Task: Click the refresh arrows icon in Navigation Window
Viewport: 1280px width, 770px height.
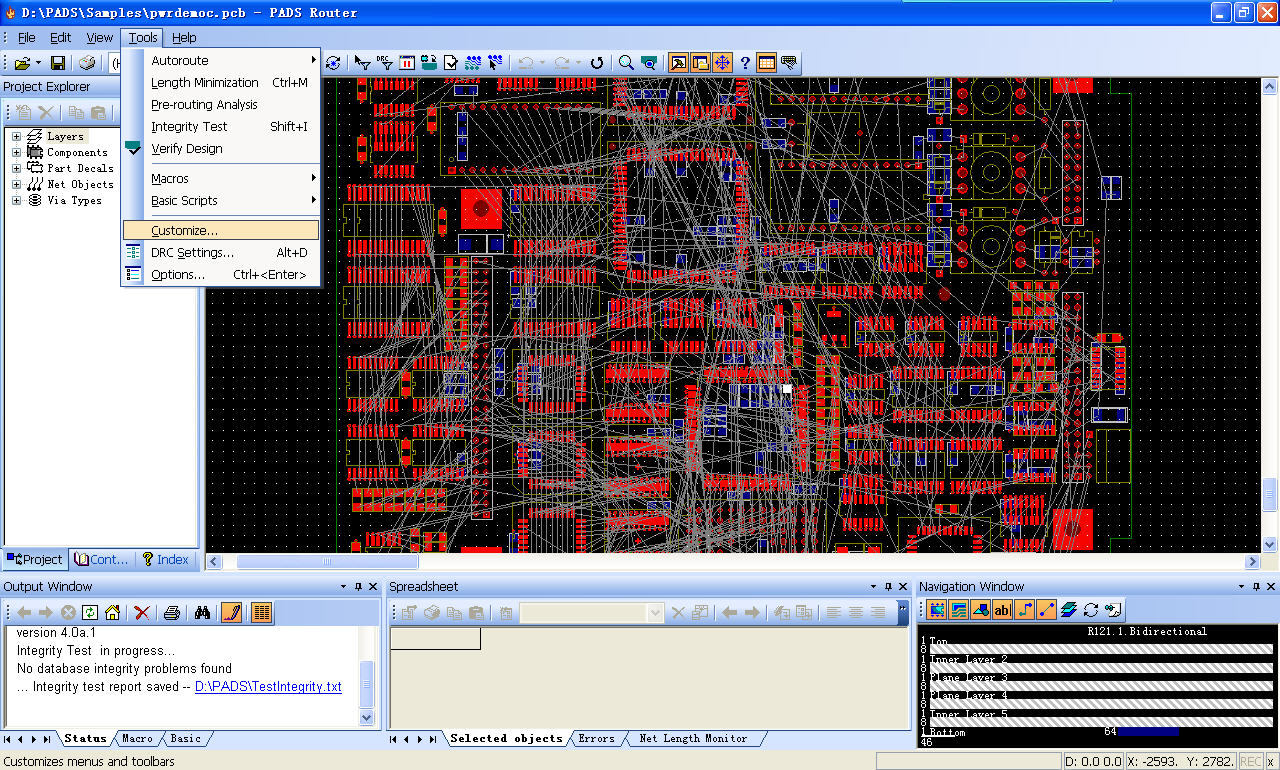Action: pos(1091,610)
